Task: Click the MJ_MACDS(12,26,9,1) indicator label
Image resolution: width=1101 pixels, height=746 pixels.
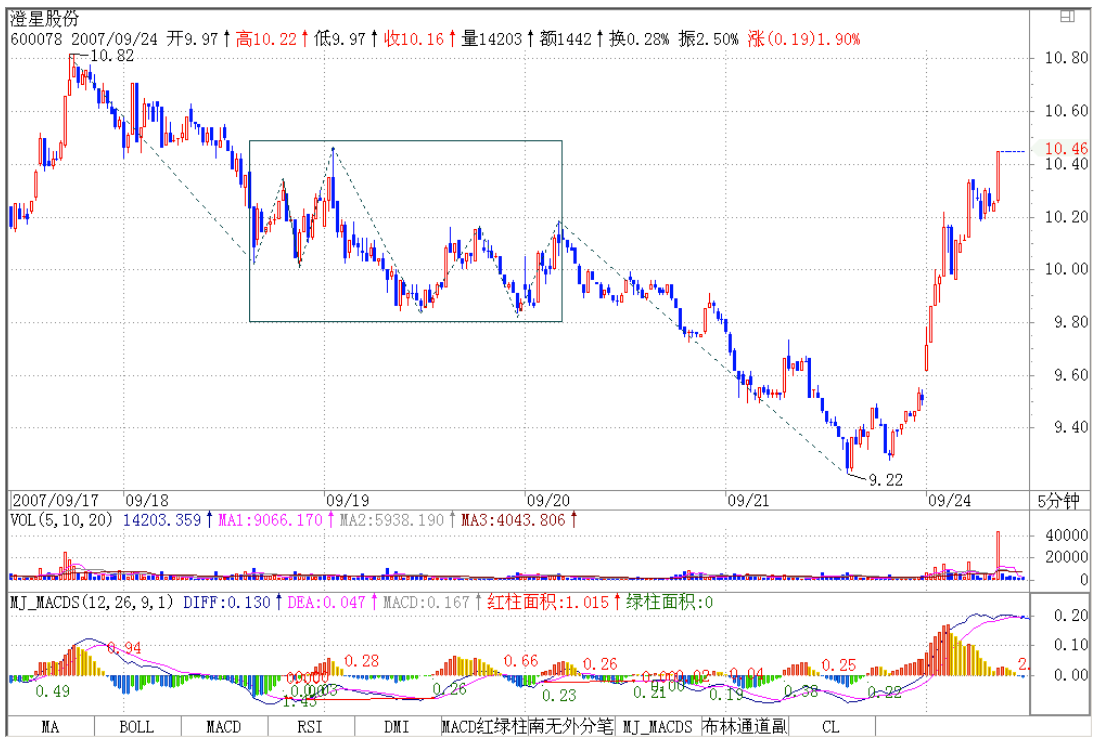Action: tap(92, 602)
